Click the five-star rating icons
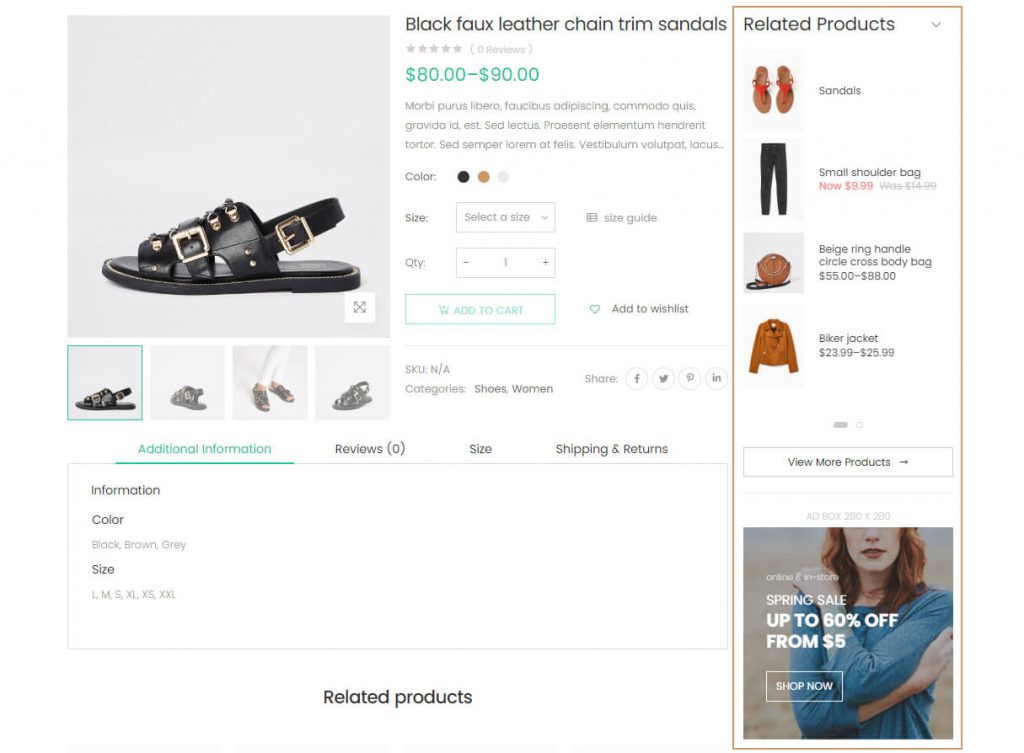 click(x=434, y=49)
